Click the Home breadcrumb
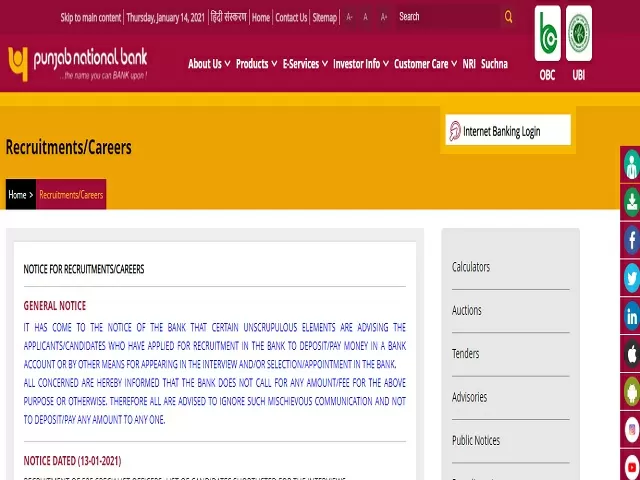 pos(21,194)
